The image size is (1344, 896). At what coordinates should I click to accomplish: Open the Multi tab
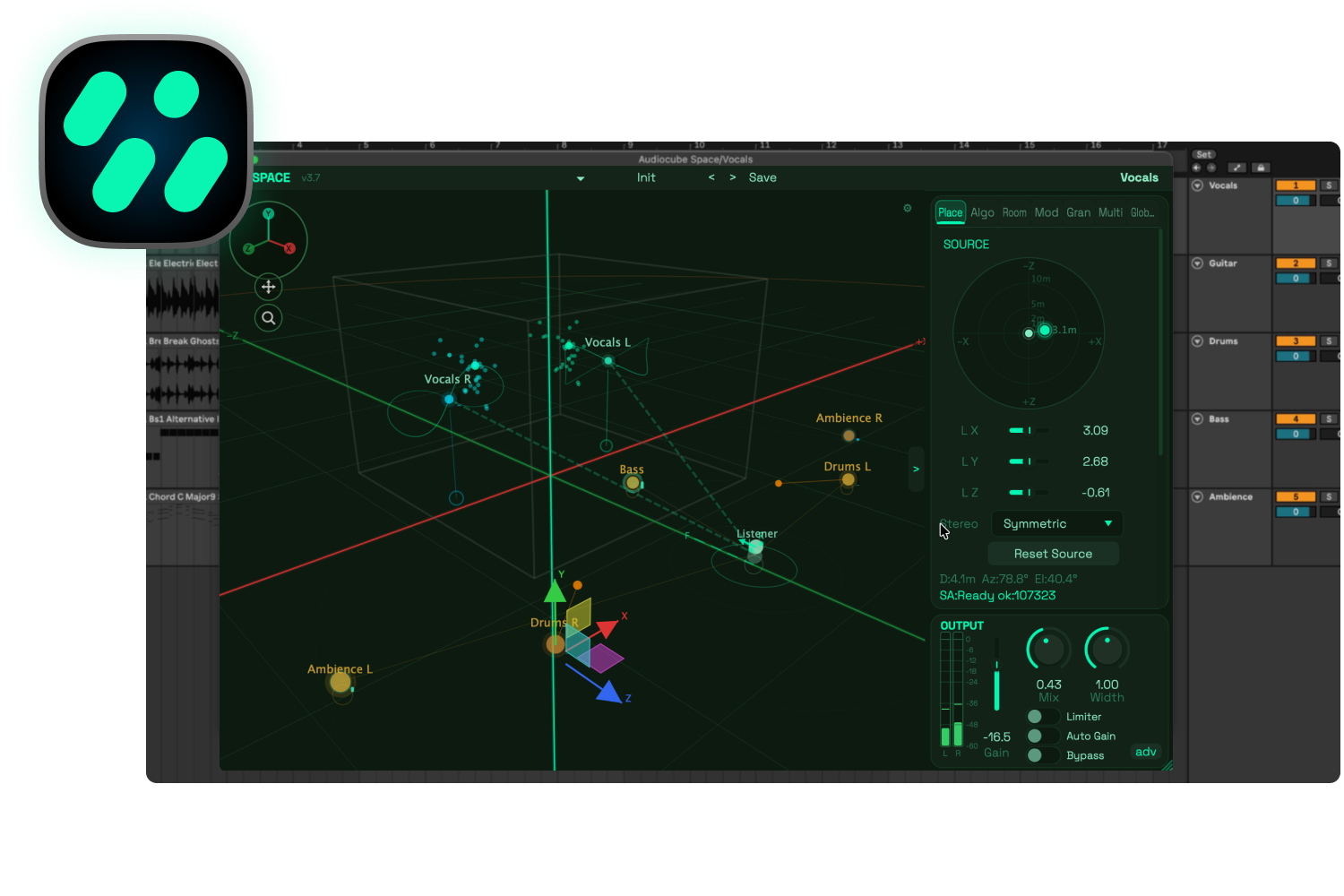coord(1111,212)
